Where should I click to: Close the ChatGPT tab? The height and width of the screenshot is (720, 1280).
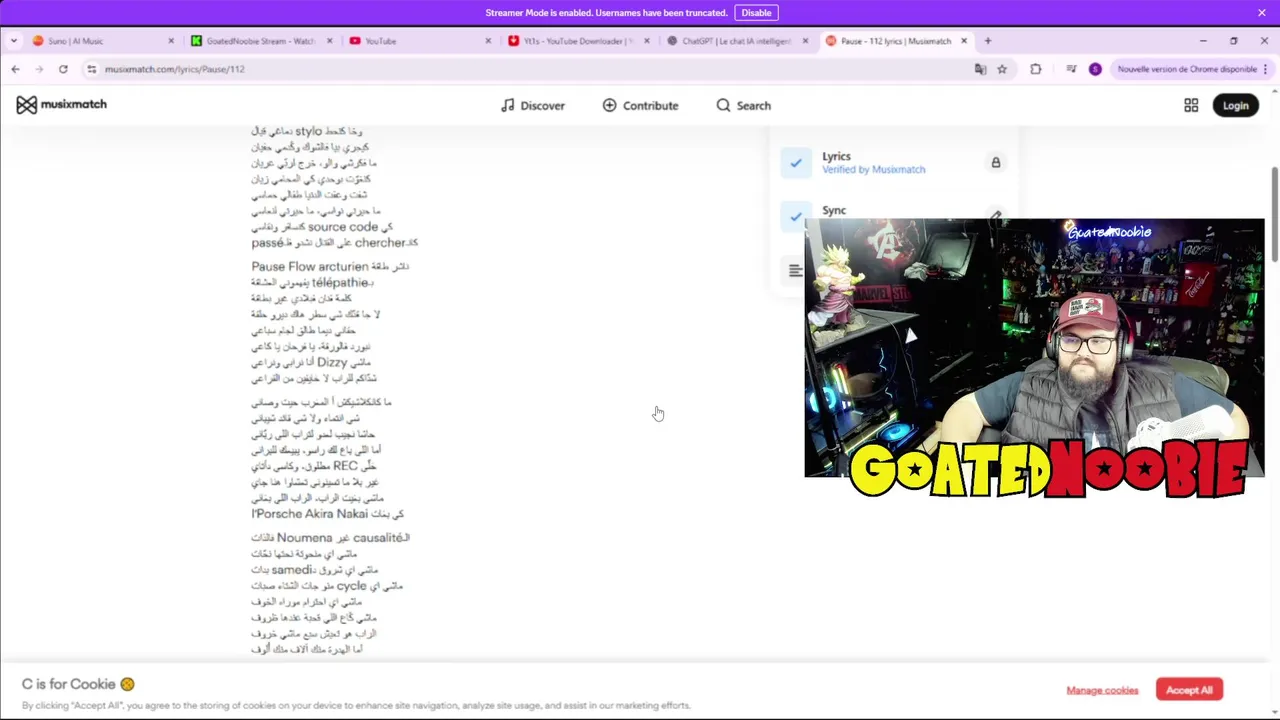[x=805, y=41]
